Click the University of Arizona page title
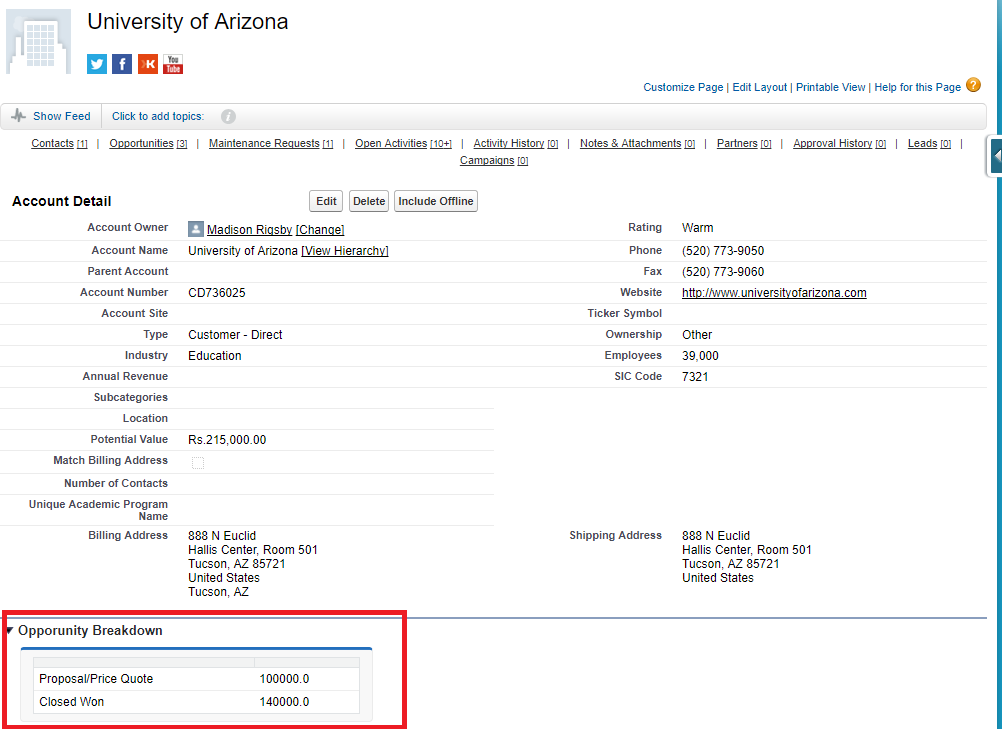 click(188, 22)
